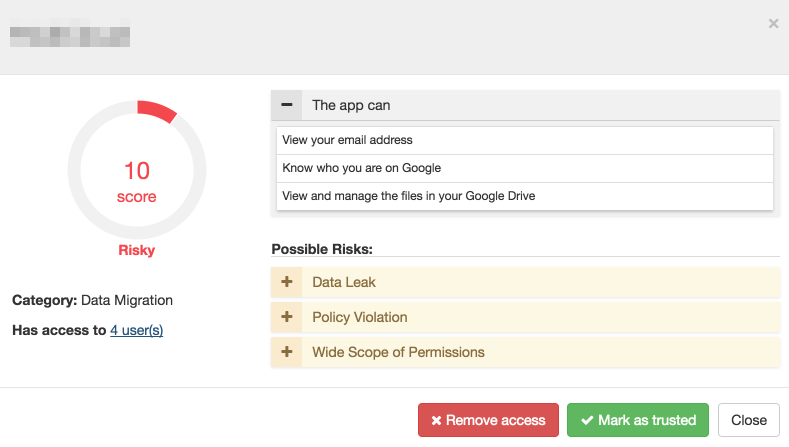The width and height of the screenshot is (789, 447).
Task: Expand Wide Scope of Permissions plus icon
Action: [x=287, y=352]
